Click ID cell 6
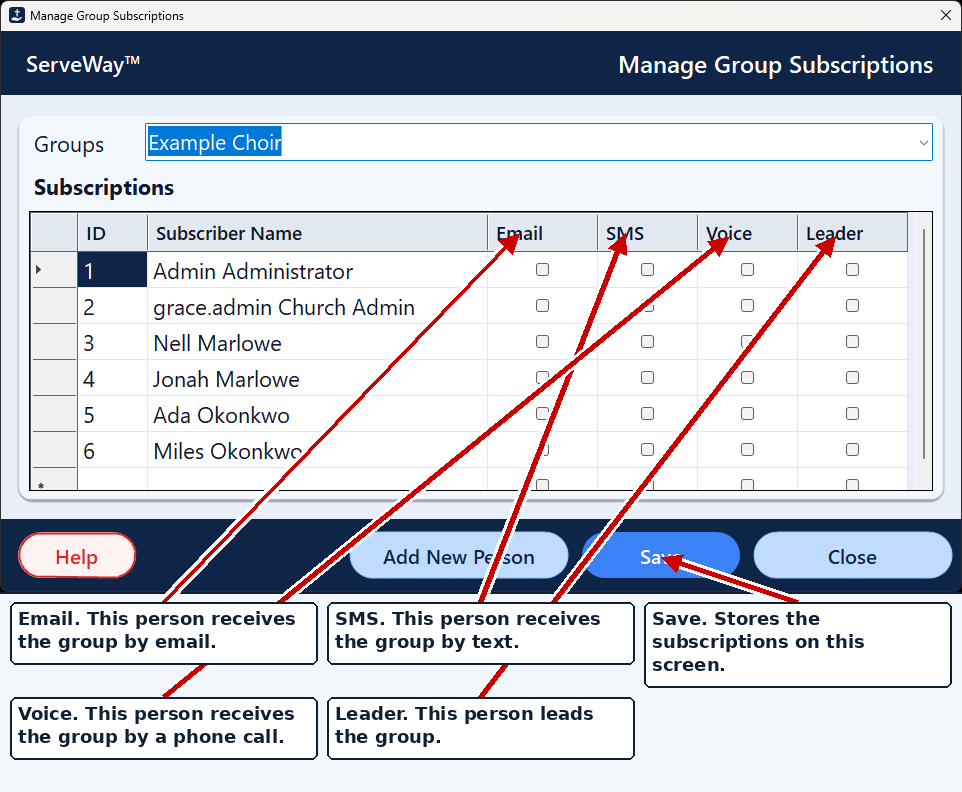The height and width of the screenshot is (792, 962). pyautogui.click(x=112, y=450)
